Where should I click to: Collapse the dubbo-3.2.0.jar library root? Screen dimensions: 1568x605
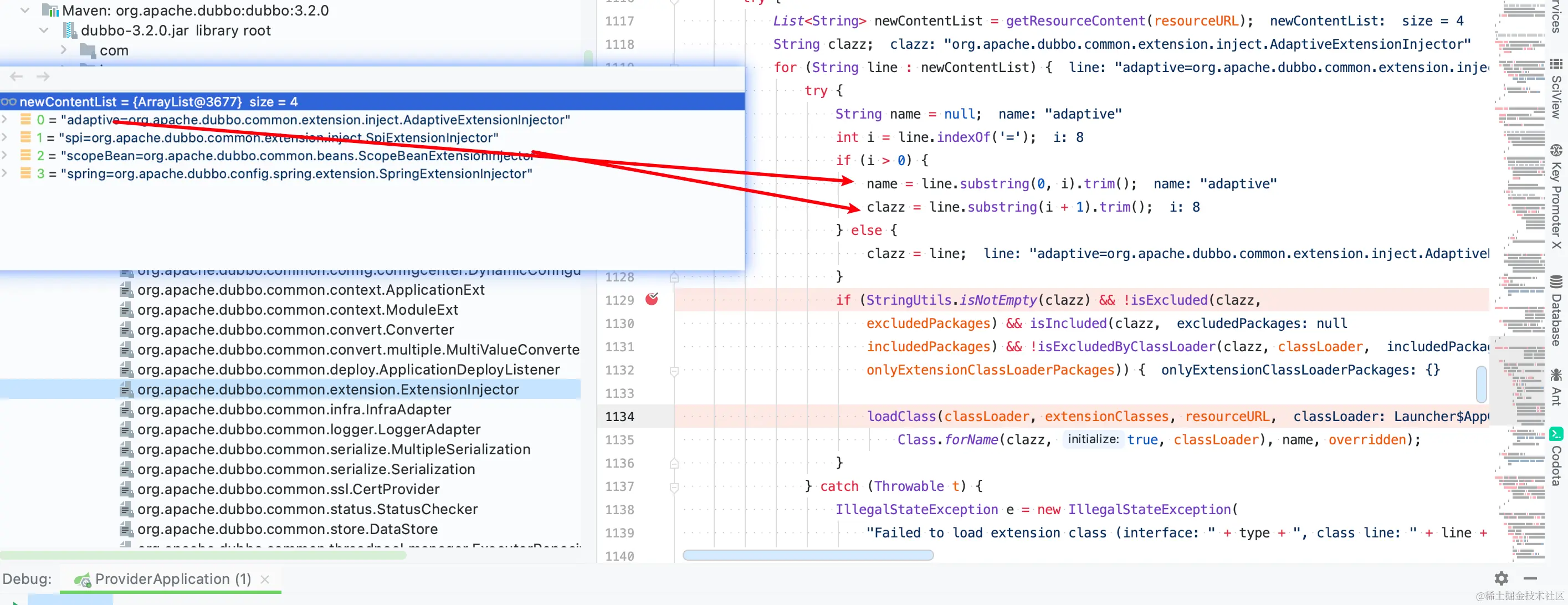44,30
